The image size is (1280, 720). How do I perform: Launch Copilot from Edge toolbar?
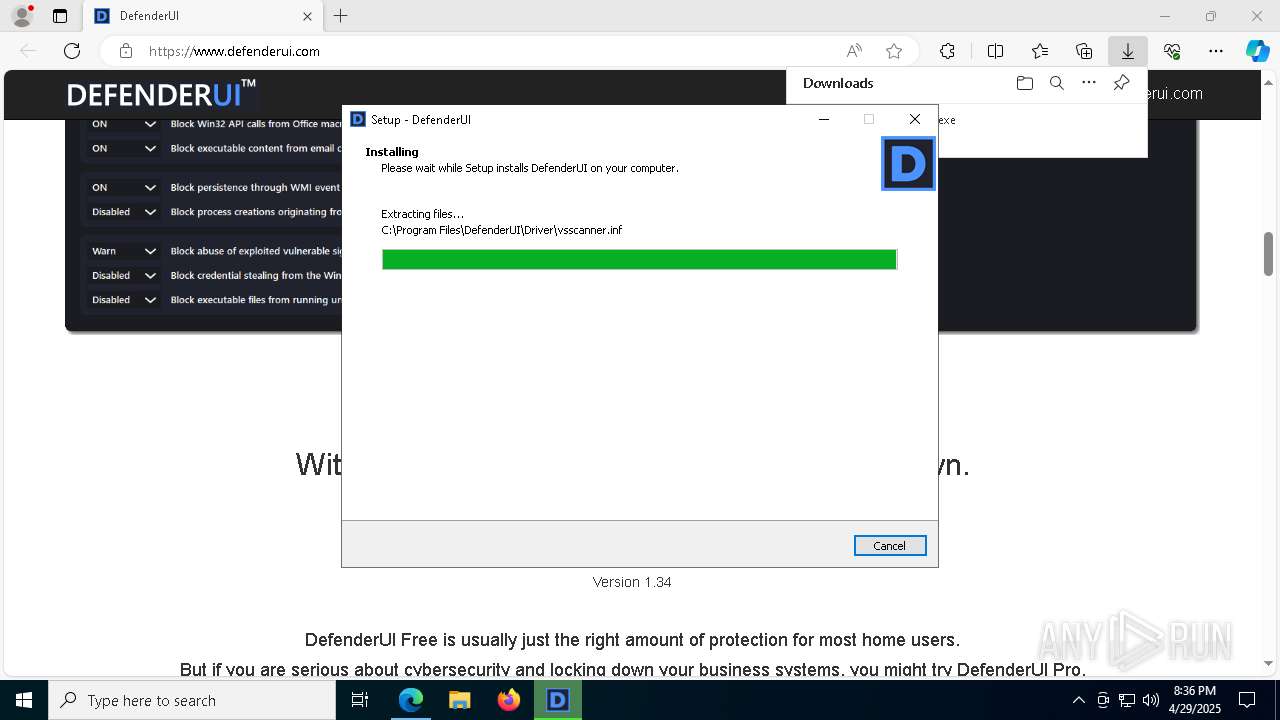click(x=1257, y=51)
